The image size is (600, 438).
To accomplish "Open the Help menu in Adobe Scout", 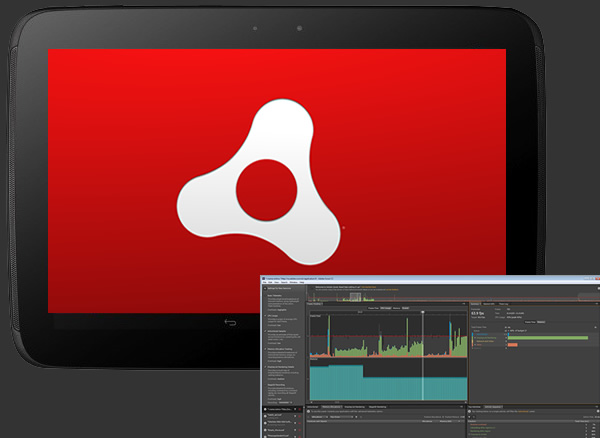I will [x=302, y=282].
